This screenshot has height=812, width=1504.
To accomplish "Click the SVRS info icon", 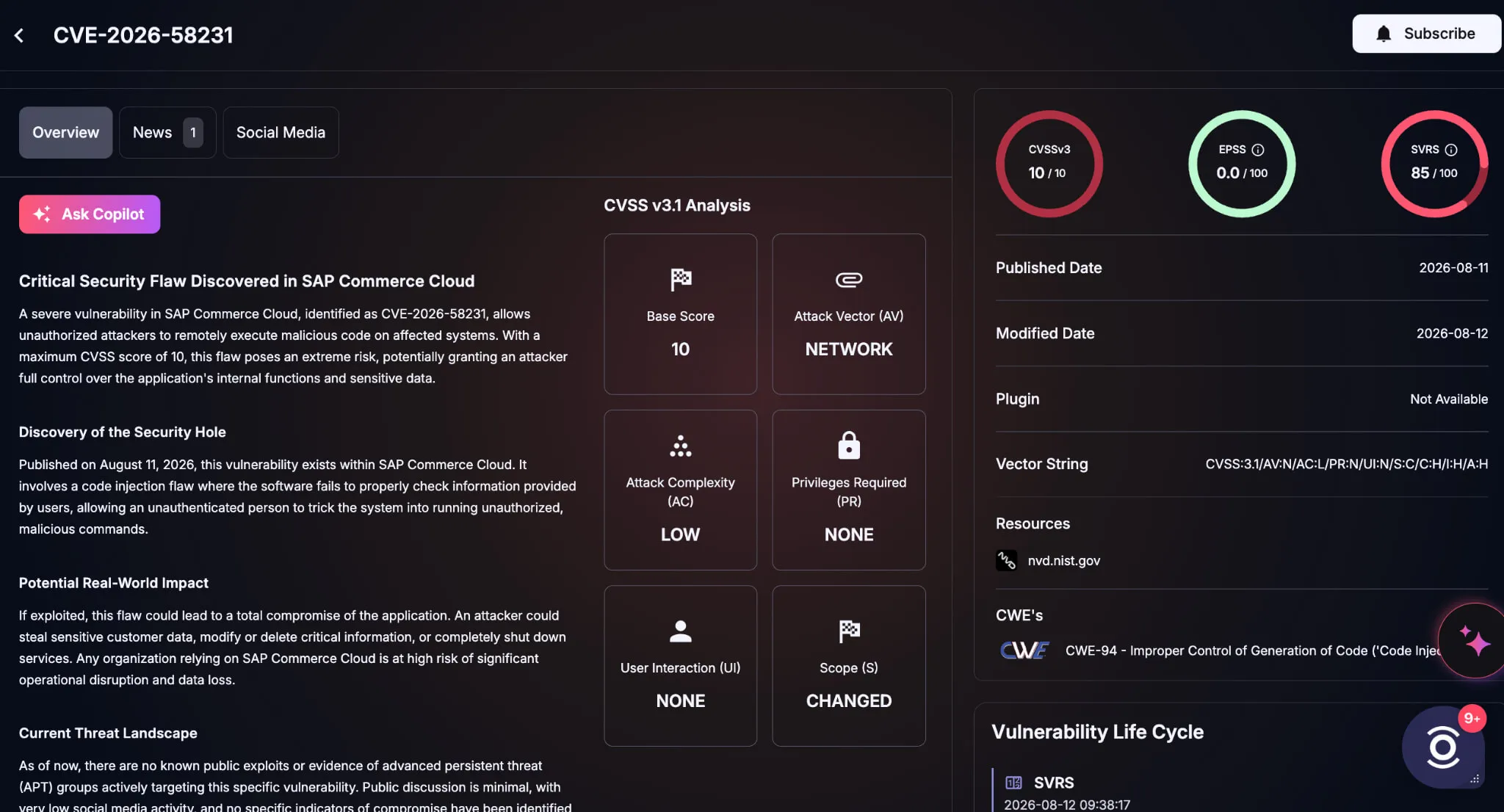I will 1451,150.
